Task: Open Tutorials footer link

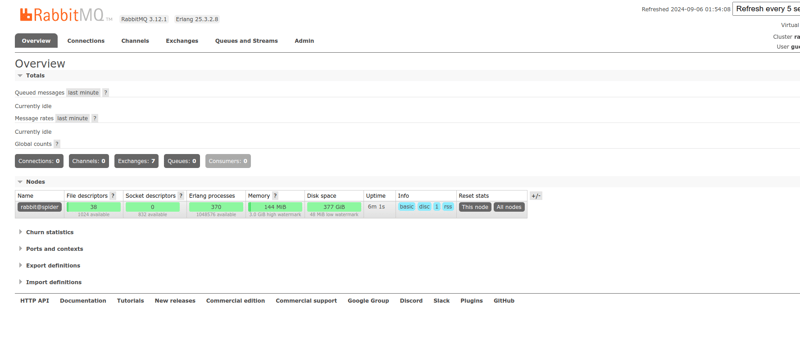Action: click(x=131, y=301)
